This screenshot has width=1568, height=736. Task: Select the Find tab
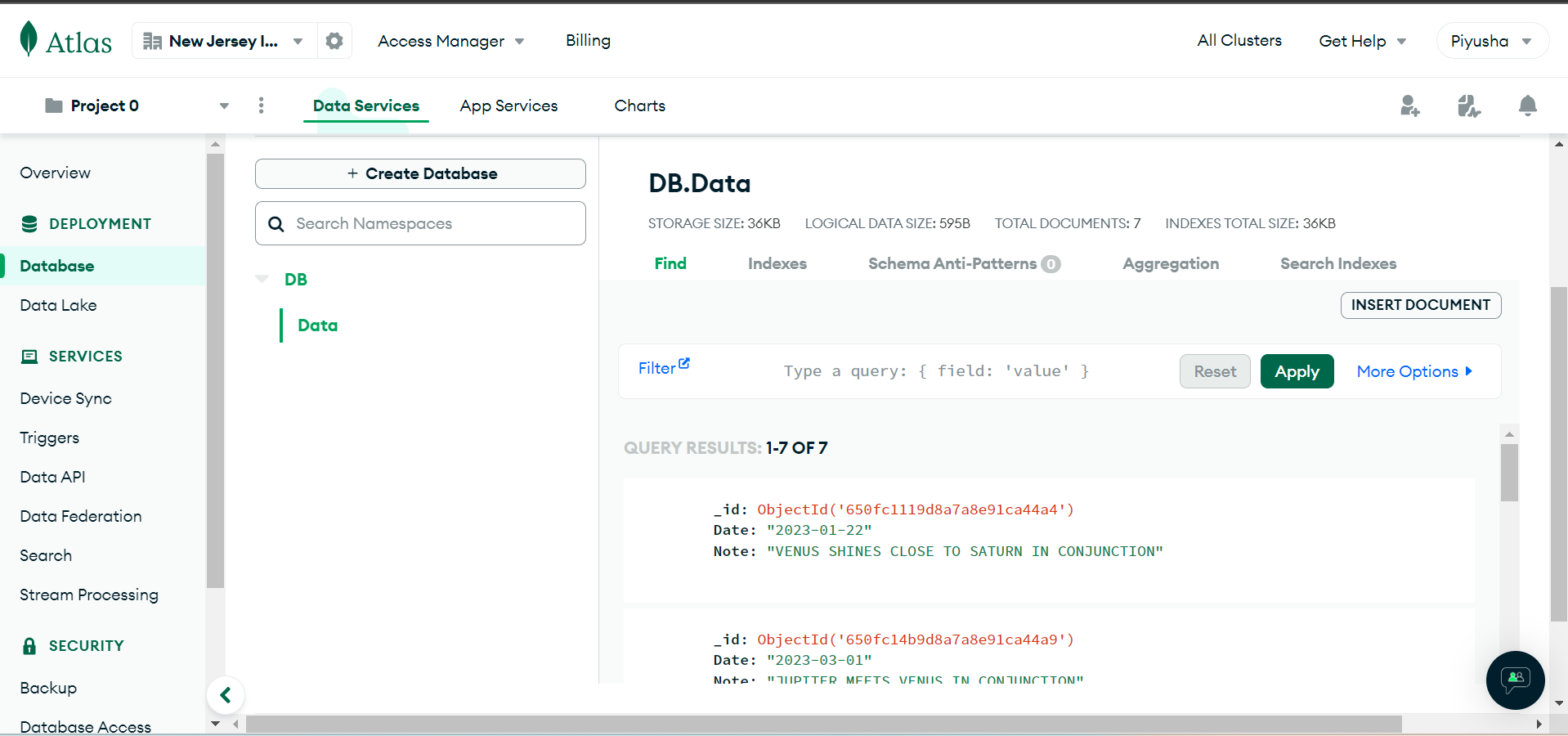point(670,263)
